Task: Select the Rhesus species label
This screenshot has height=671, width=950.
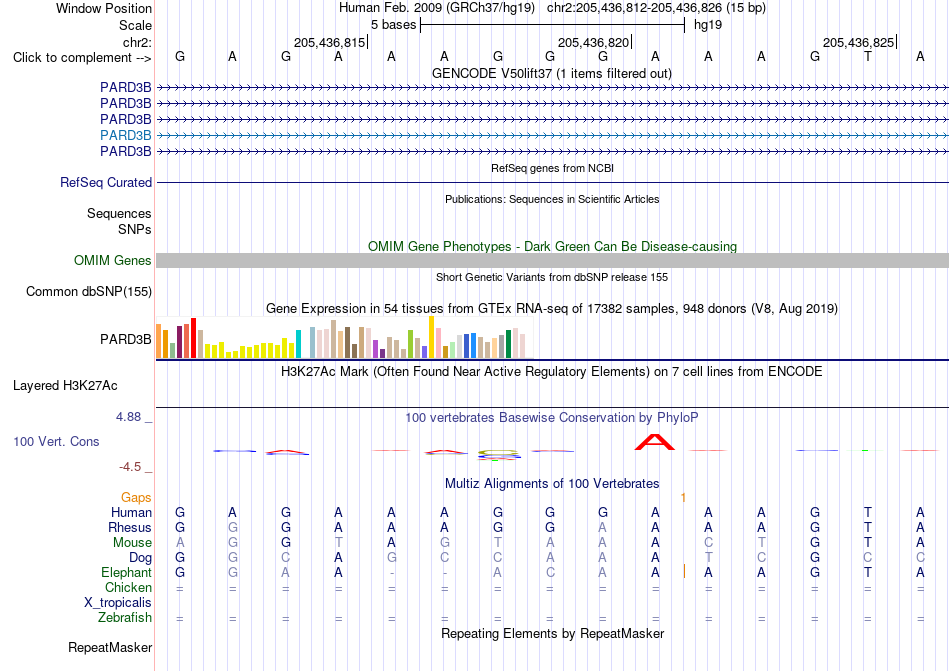Action: coord(130,527)
